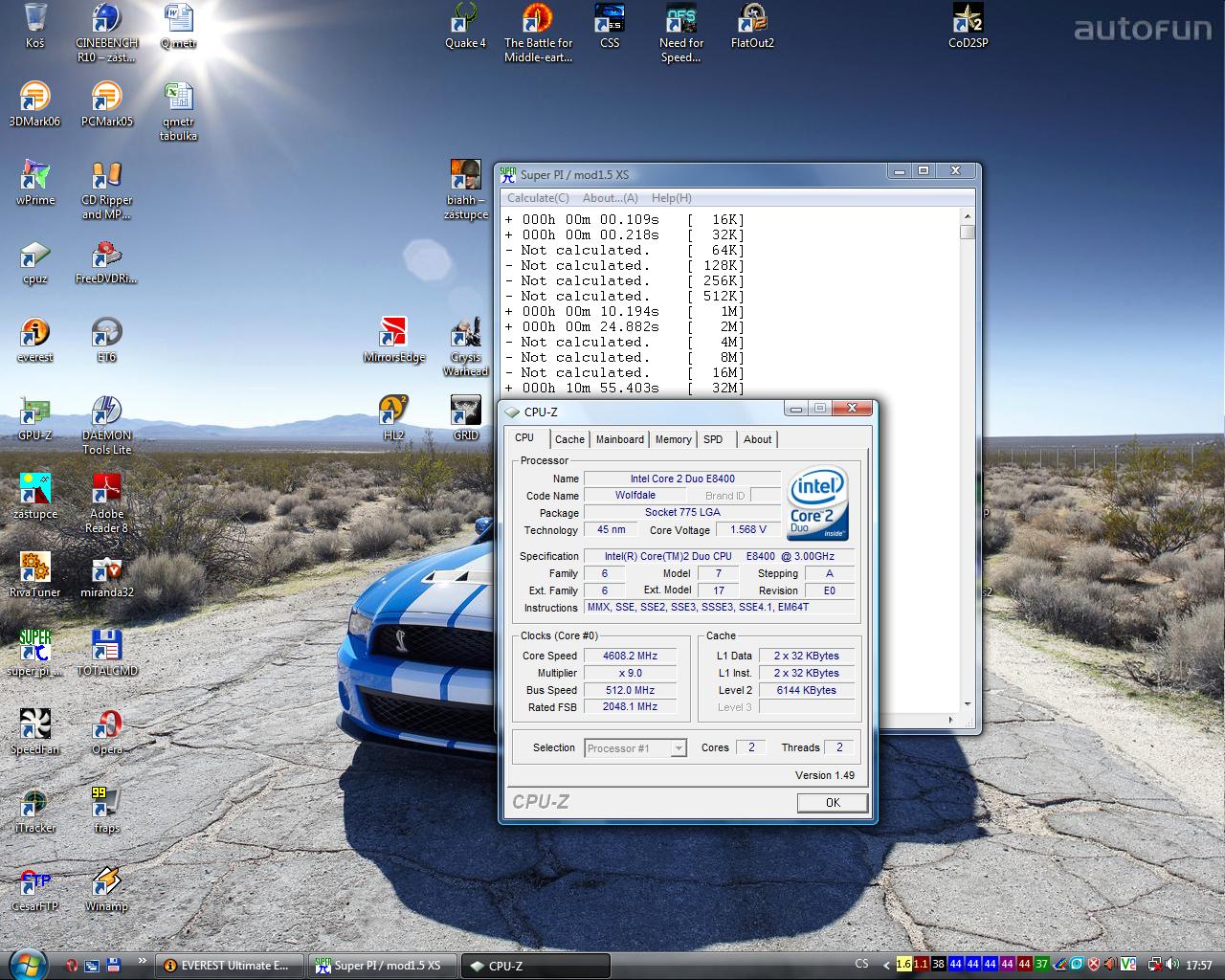Open Battle for Middle-earth shortcut
This screenshot has height=980, width=1225.
(x=538, y=33)
